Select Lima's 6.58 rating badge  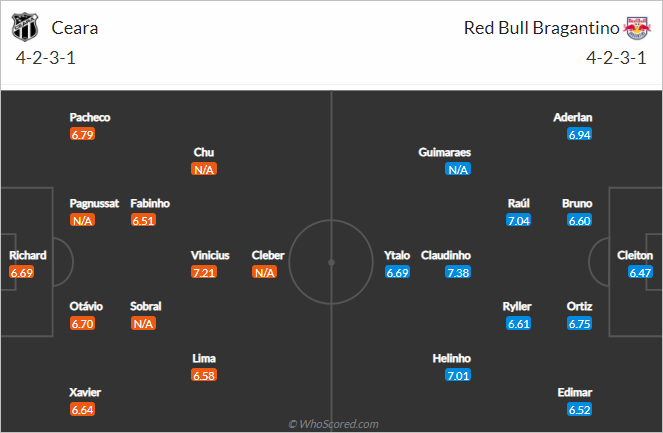tap(204, 375)
